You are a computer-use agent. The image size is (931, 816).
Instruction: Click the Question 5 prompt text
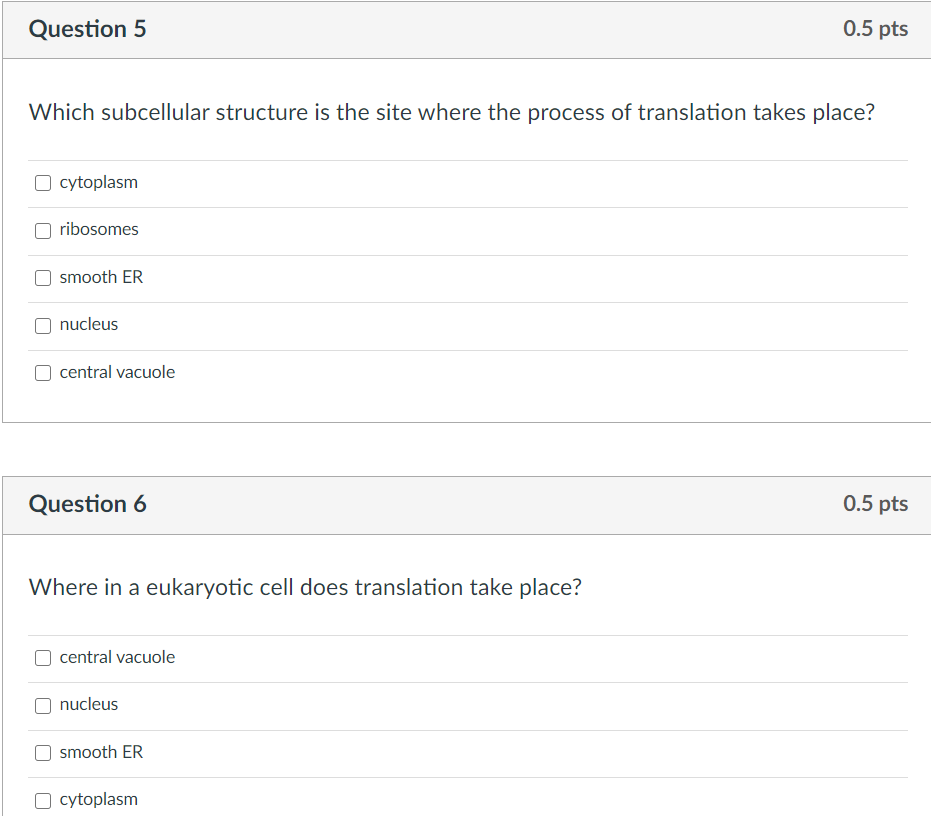click(x=451, y=112)
